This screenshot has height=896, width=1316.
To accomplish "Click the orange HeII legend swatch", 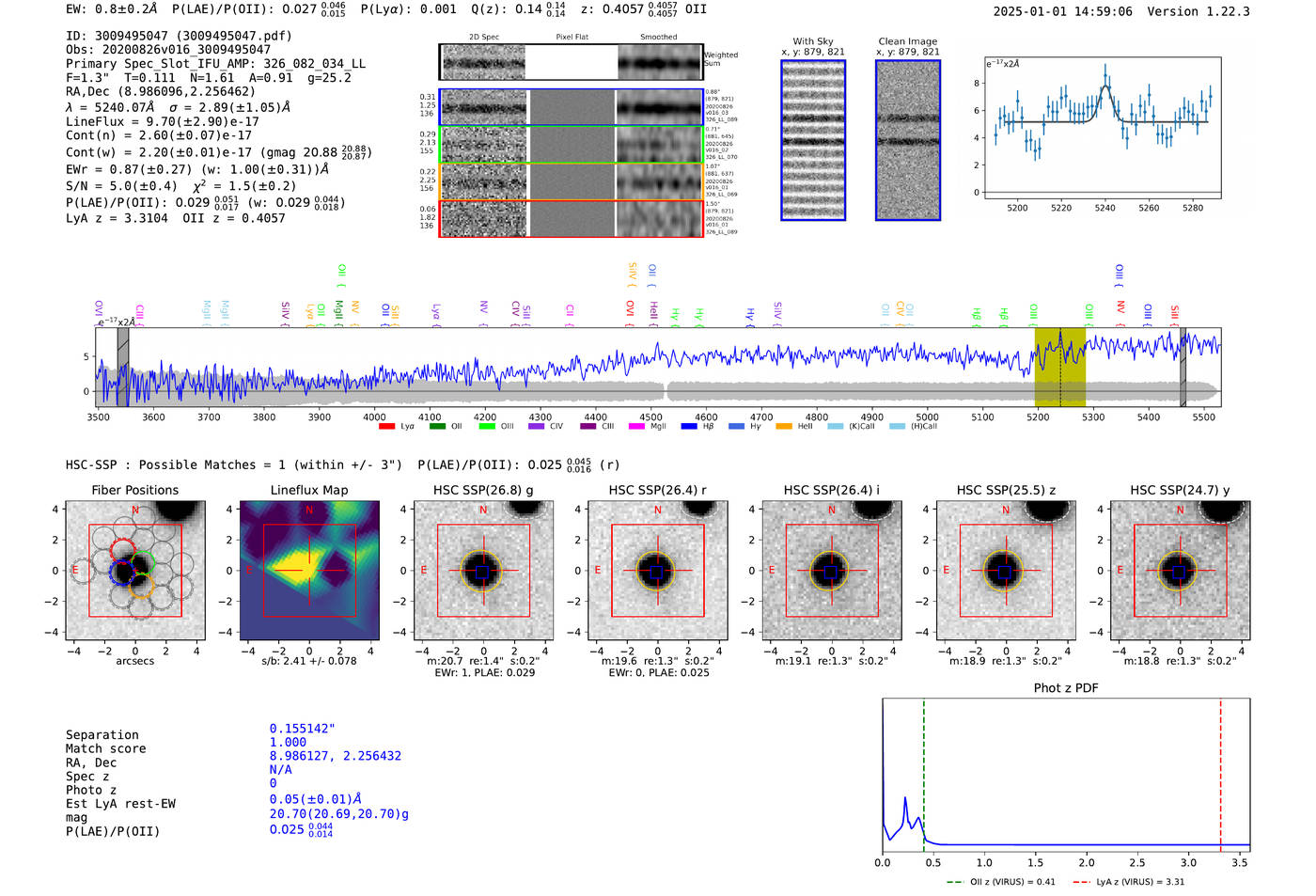I will (x=784, y=427).
